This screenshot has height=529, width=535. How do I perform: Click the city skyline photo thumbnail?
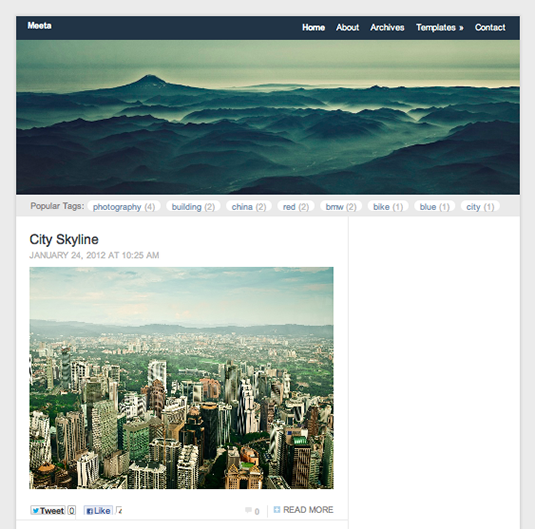click(182, 378)
